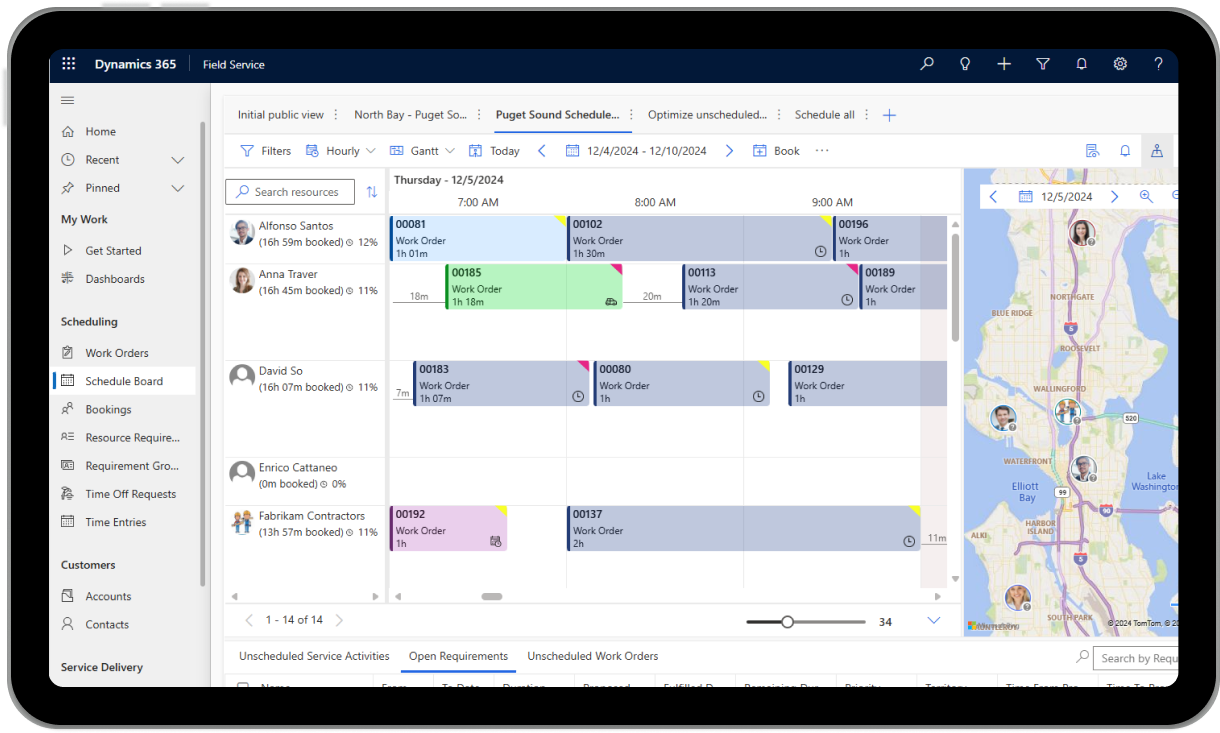The width and height of the screenshot is (1220, 733).
Task: Open options for Optimize unscheduled tab
Action: tap(779, 115)
